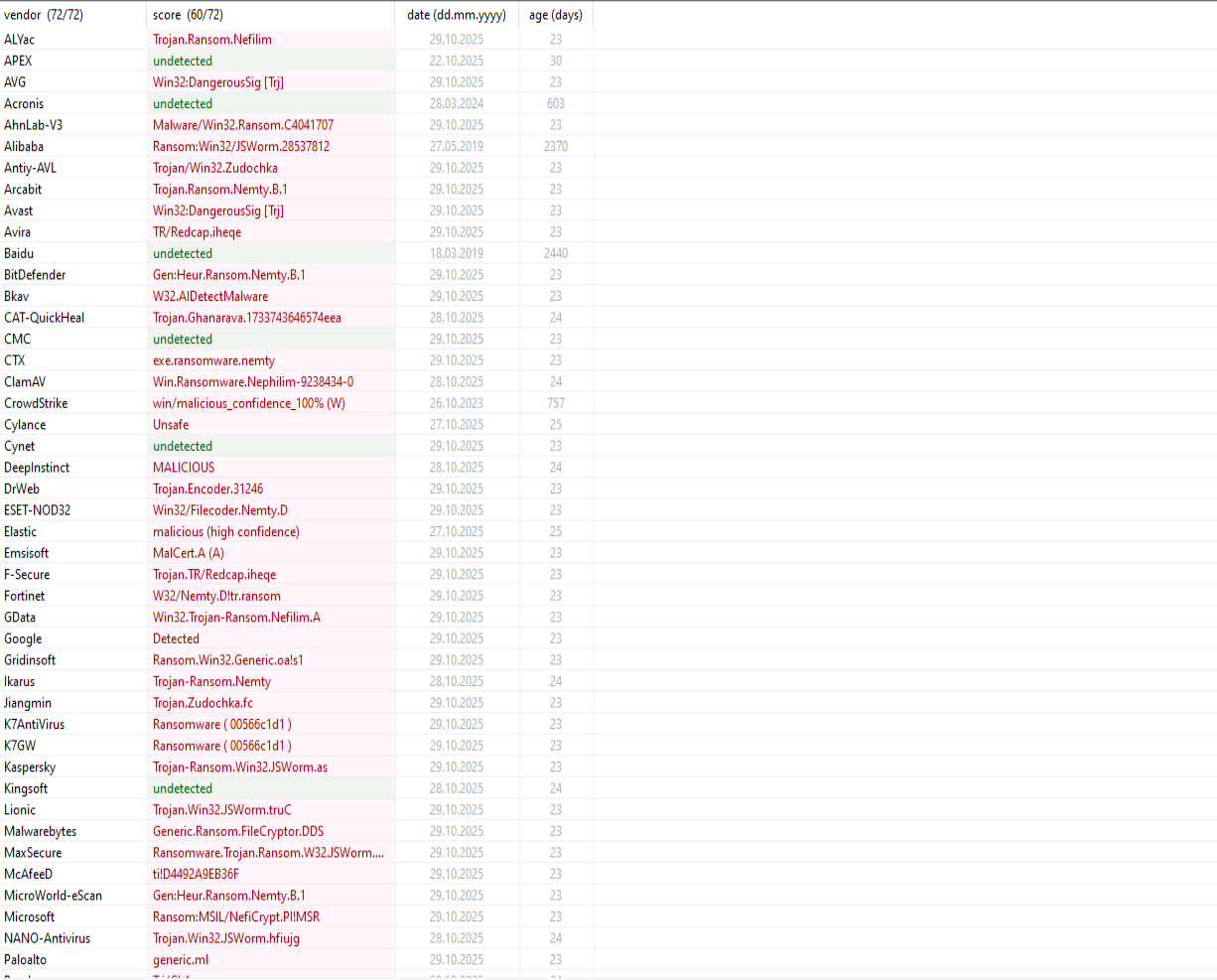The image size is (1217, 980).
Task: Click the win/malicious_confidence_100% (W) result
Action: [249, 404]
